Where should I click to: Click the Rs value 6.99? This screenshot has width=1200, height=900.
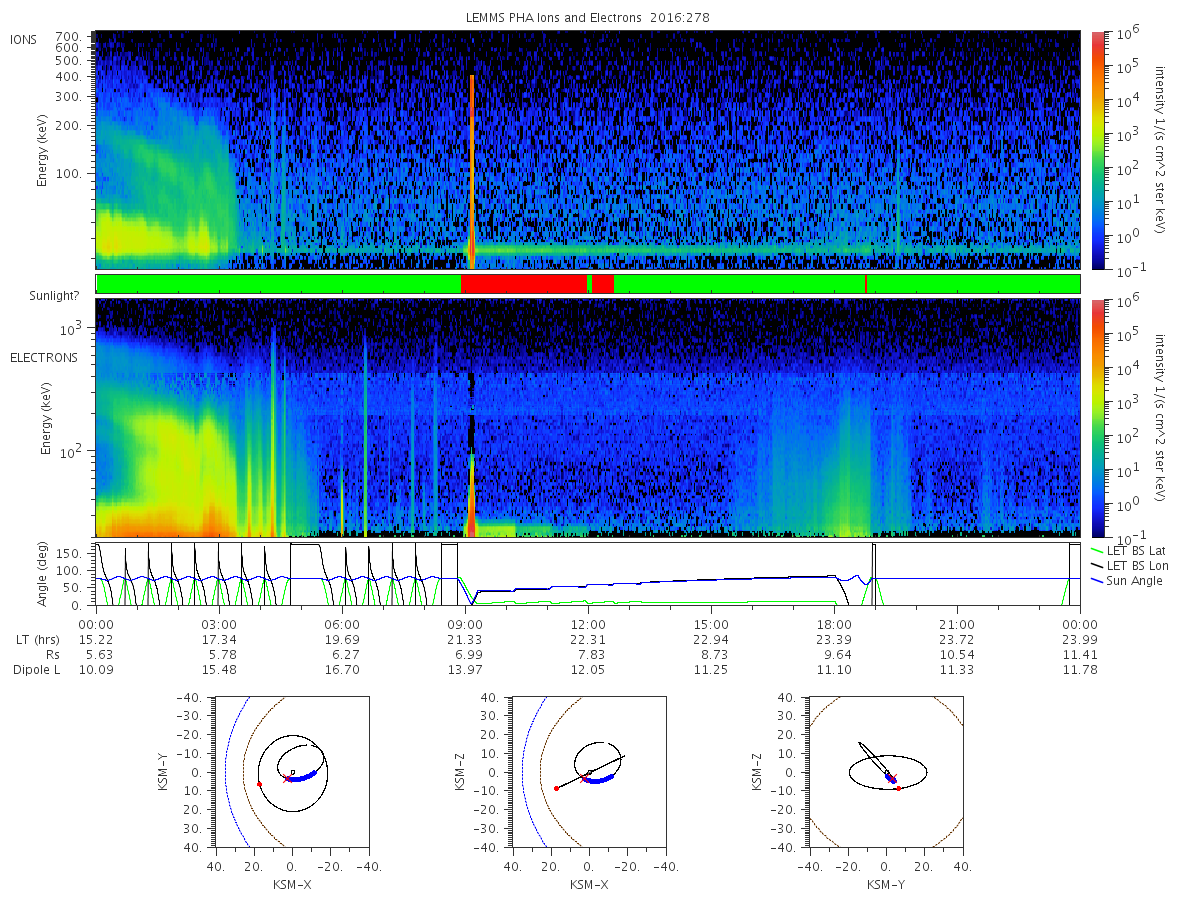(x=465, y=655)
